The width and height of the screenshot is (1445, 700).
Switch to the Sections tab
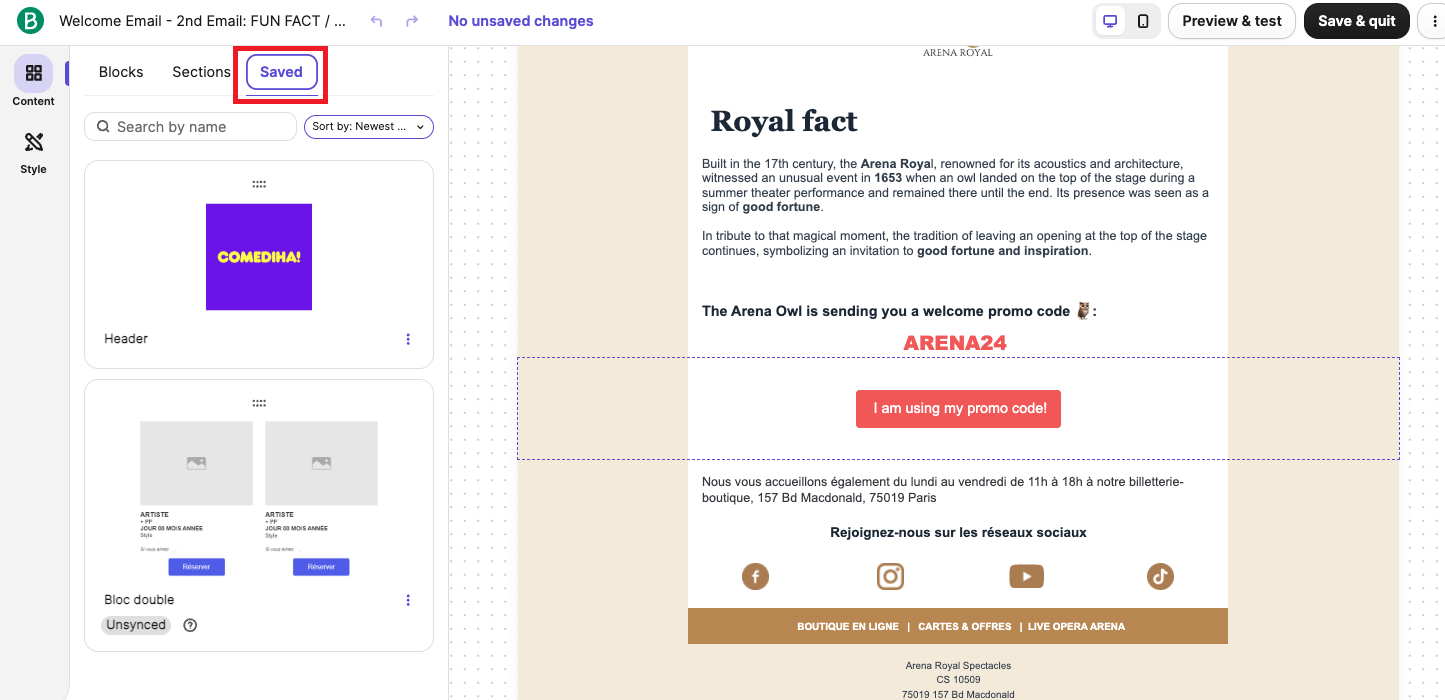pyautogui.click(x=201, y=72)
